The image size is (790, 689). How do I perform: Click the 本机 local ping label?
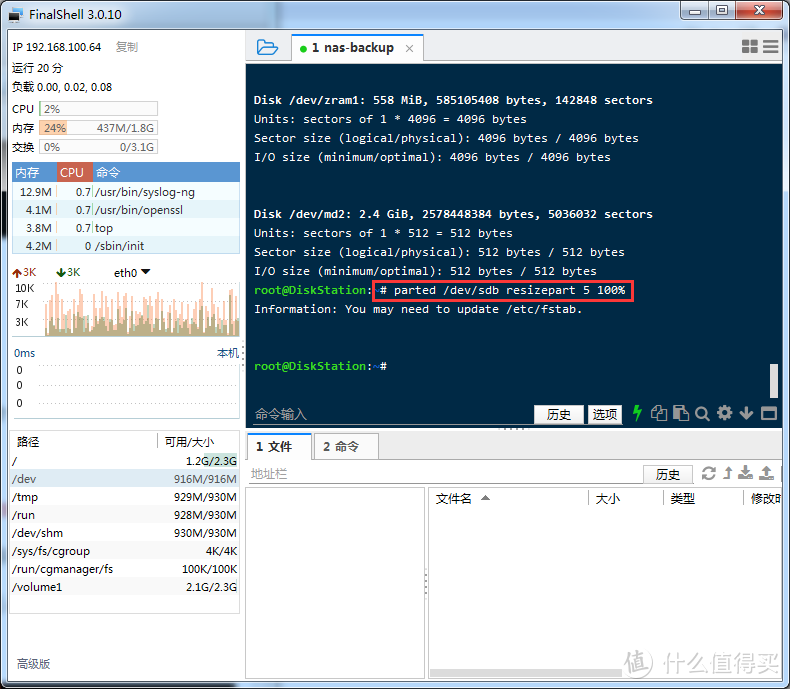pyautogui.click(x=228, y=353)
